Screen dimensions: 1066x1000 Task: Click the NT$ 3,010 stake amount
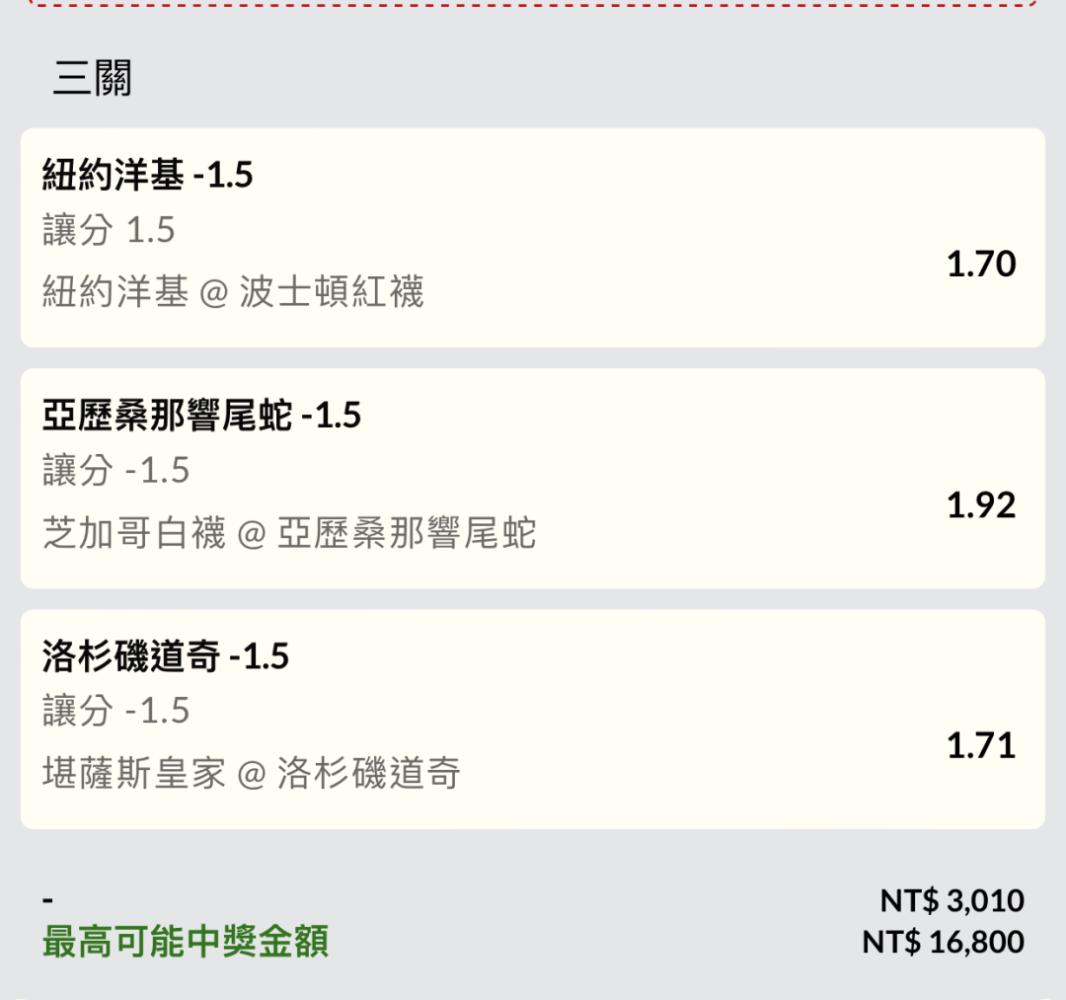tap(952, 901)
